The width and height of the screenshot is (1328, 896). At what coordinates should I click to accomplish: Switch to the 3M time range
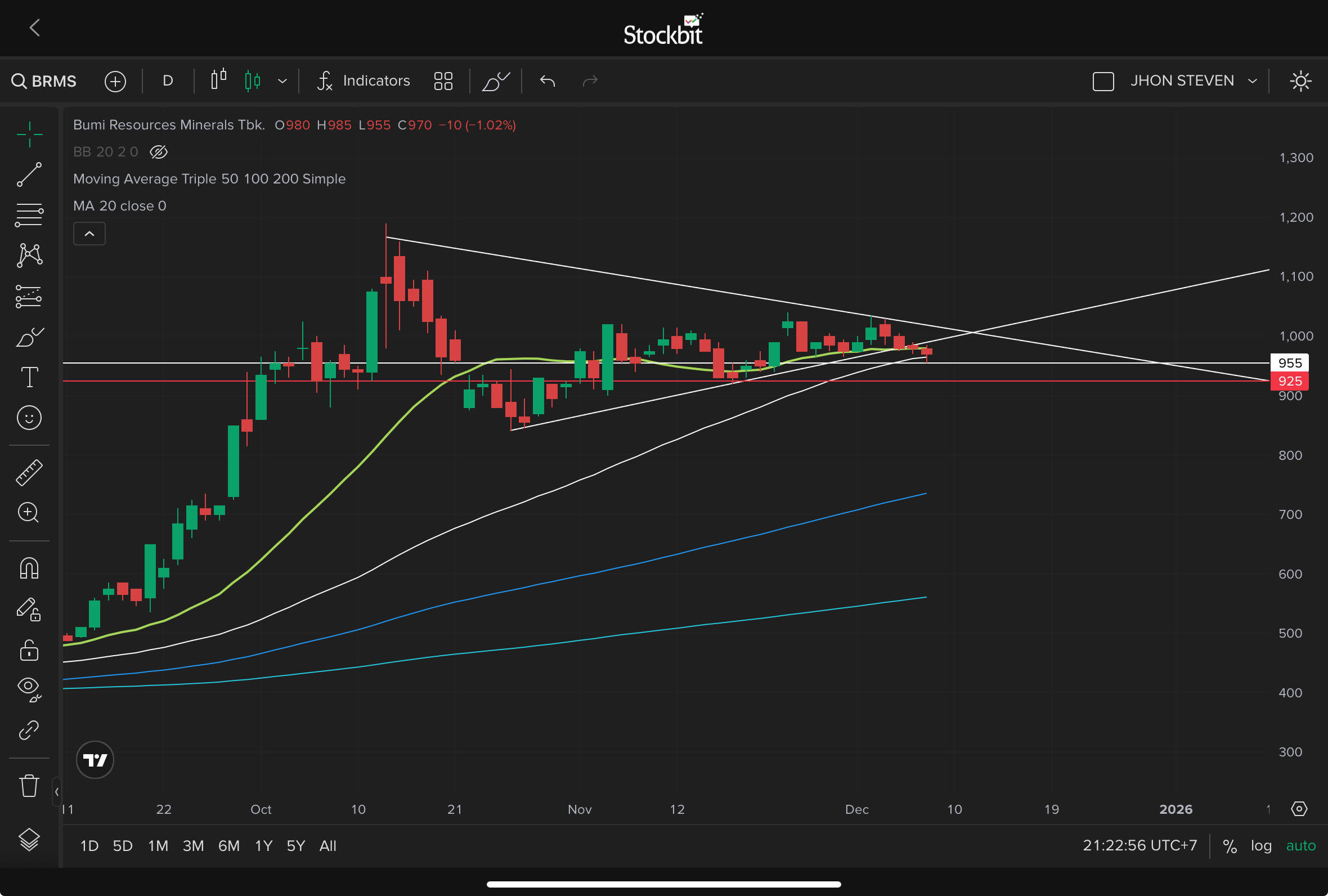193,846
